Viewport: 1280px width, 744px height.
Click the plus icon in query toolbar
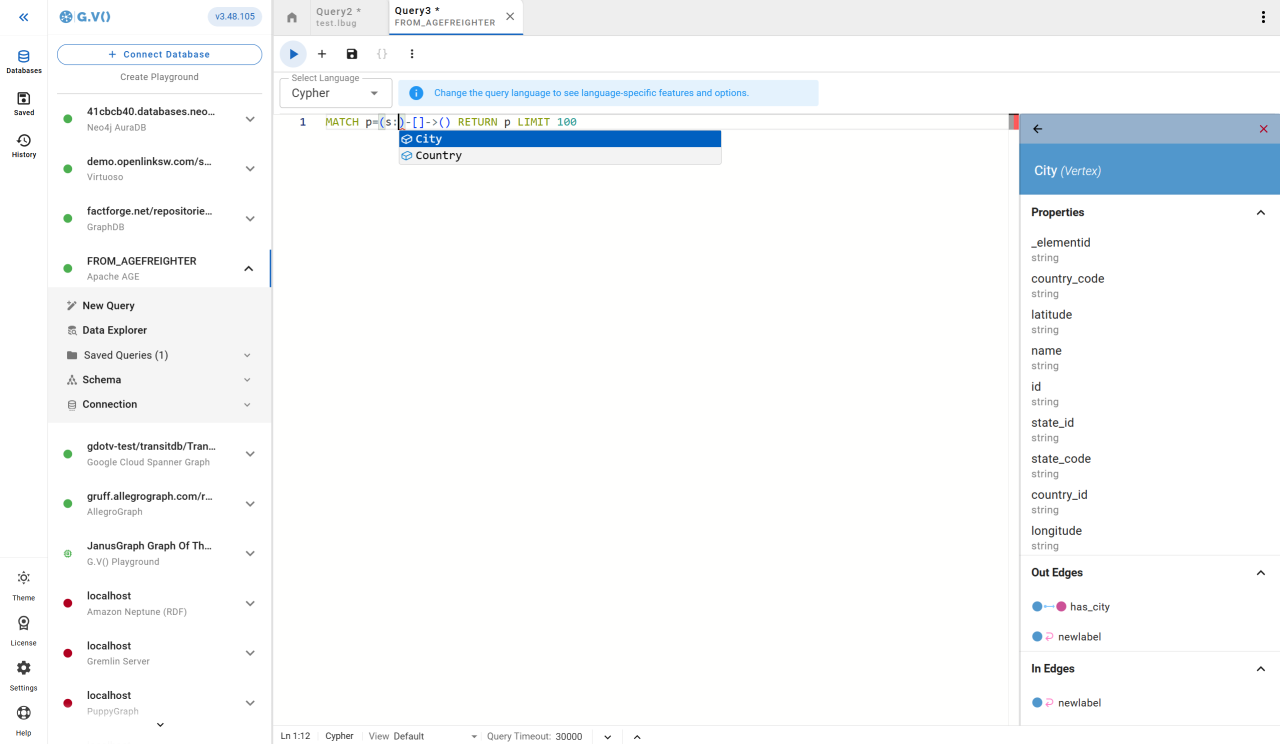pyautogui.click(x=322, y=54)
